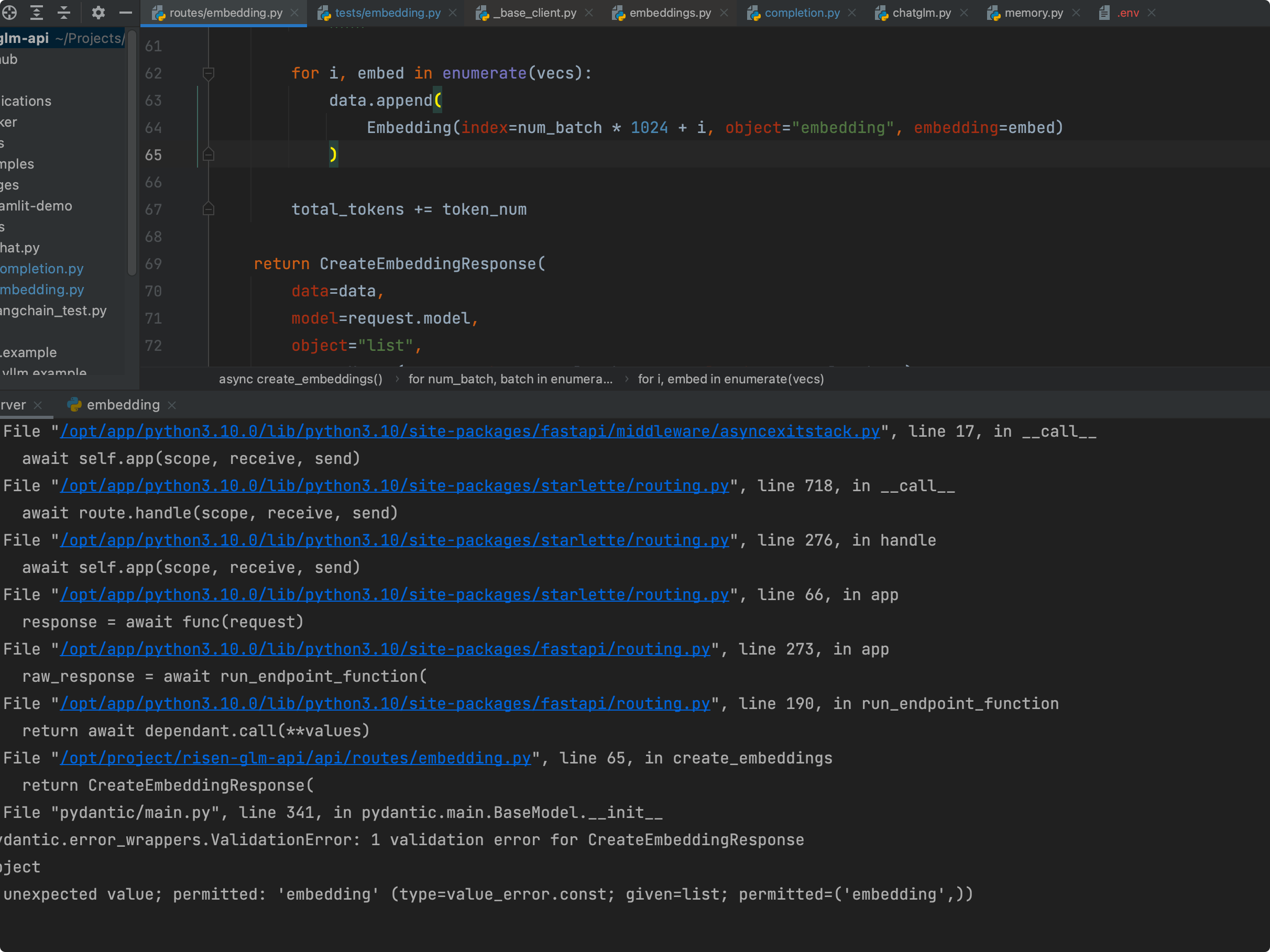Click the Python icon on the embedding console tab

[x=73, y=405]
